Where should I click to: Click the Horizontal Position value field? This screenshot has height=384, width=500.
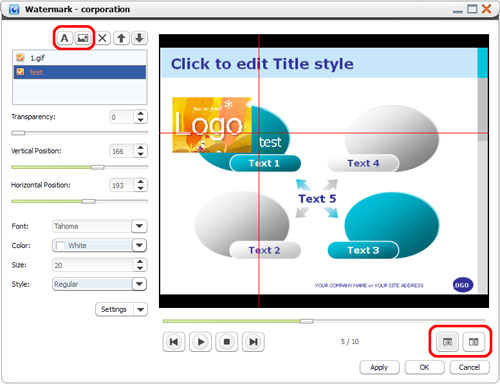click(122, 185)
